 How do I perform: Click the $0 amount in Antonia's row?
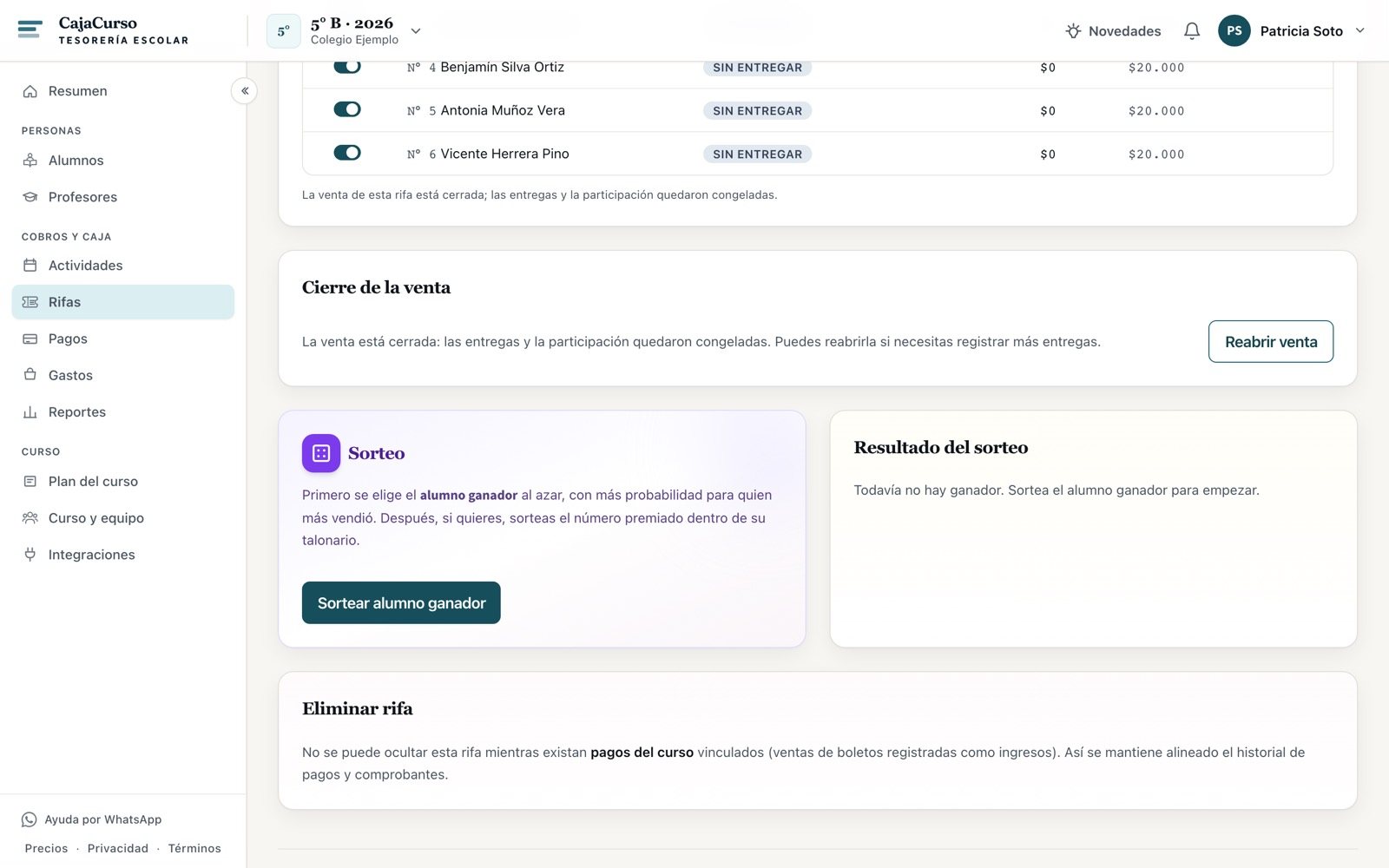point(1048,111)
